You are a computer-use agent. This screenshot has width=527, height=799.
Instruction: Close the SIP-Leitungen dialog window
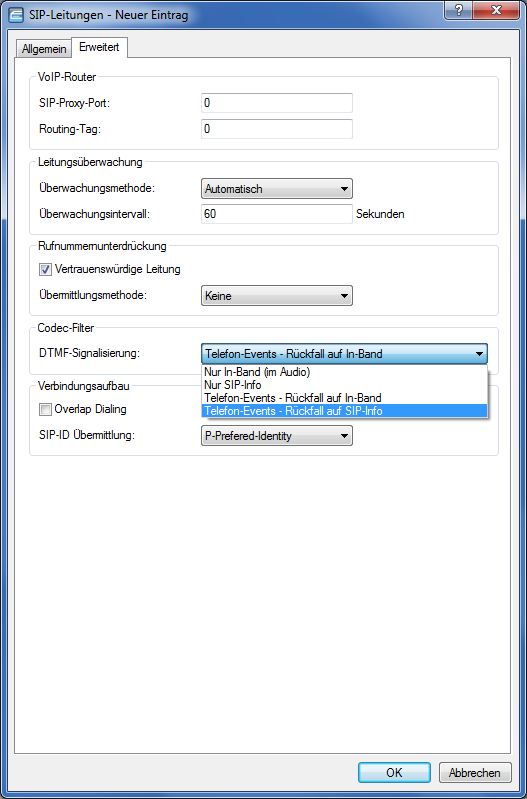coord(494,11)
